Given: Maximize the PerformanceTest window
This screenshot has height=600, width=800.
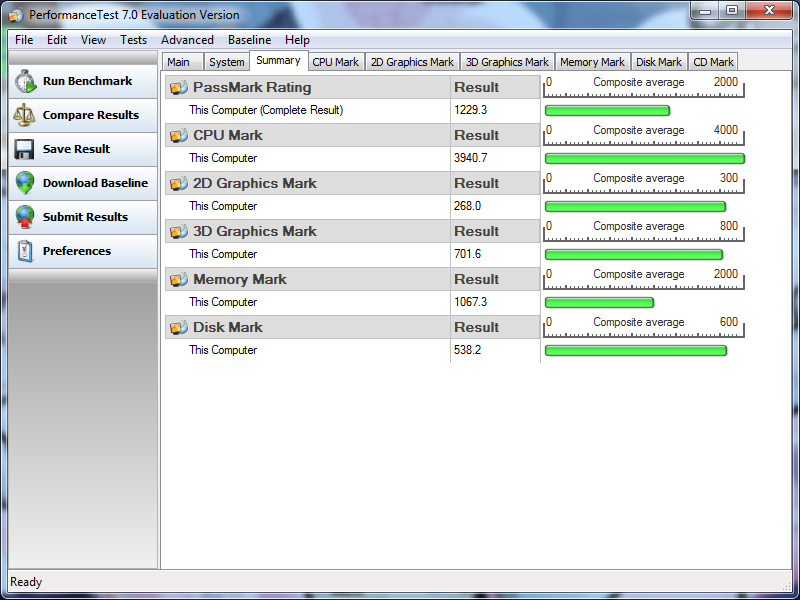Looking at the screenshot, I should [x=732, y=11].
